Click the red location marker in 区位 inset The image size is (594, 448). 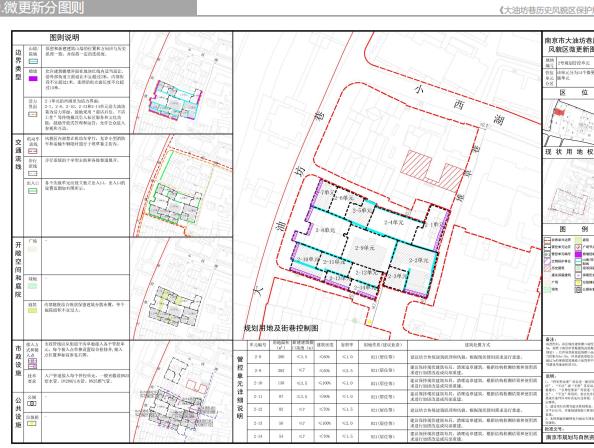pyautogui.click(x=559, y=112)
